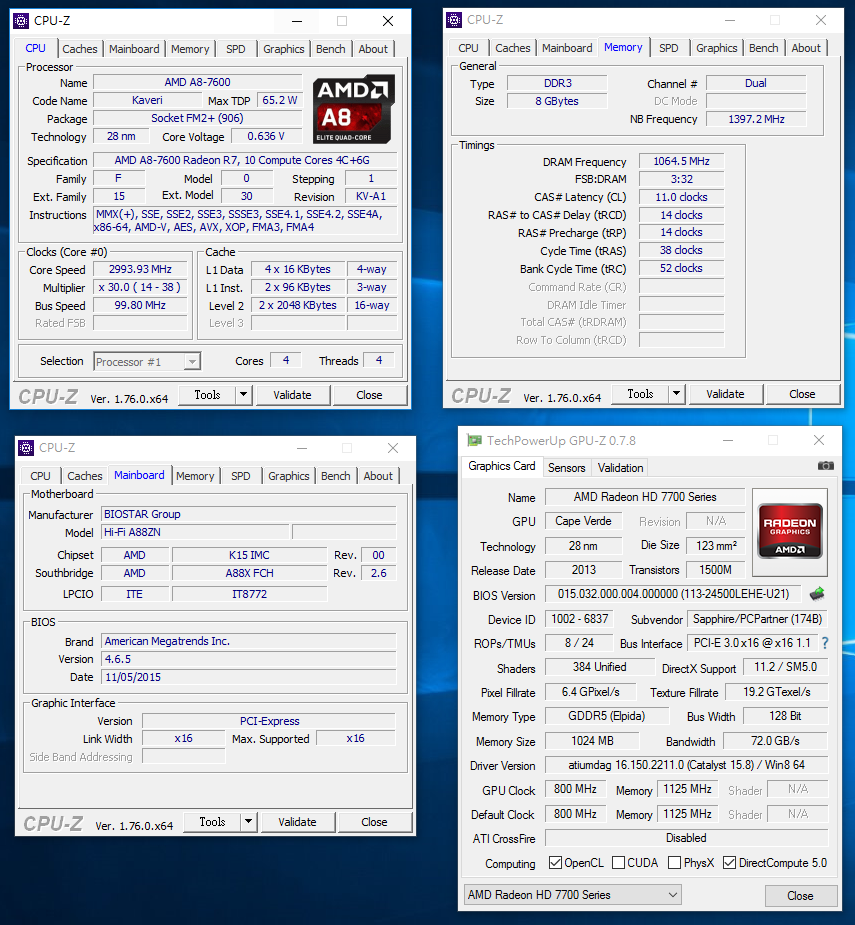
Task: Switch to the Sensors tab in GPU-Z
Action: pyautogui.click(x=566, y=468)
